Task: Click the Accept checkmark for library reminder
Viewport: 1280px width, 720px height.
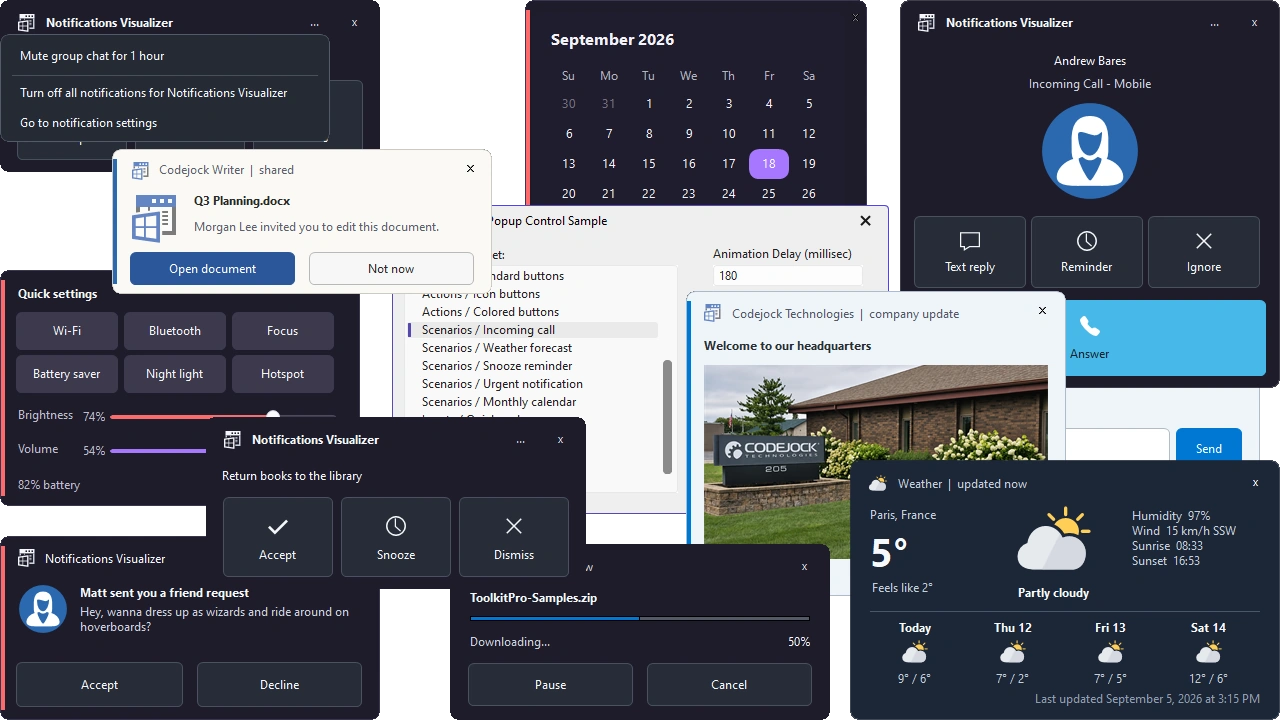Action: click(x=278, y=526)
